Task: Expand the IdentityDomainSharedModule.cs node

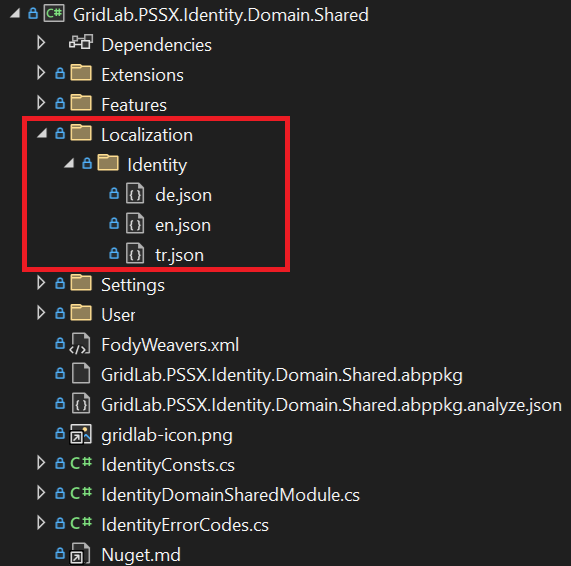Action: tap(41, 493)
